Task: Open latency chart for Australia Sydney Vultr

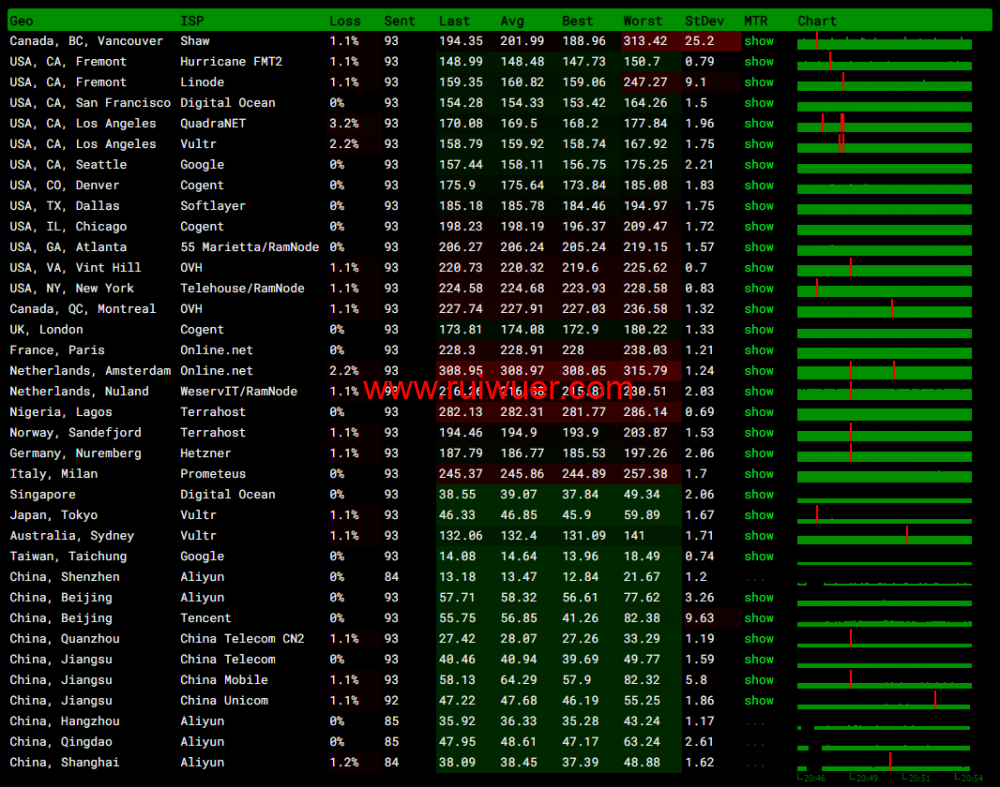Action: point(884,537)
